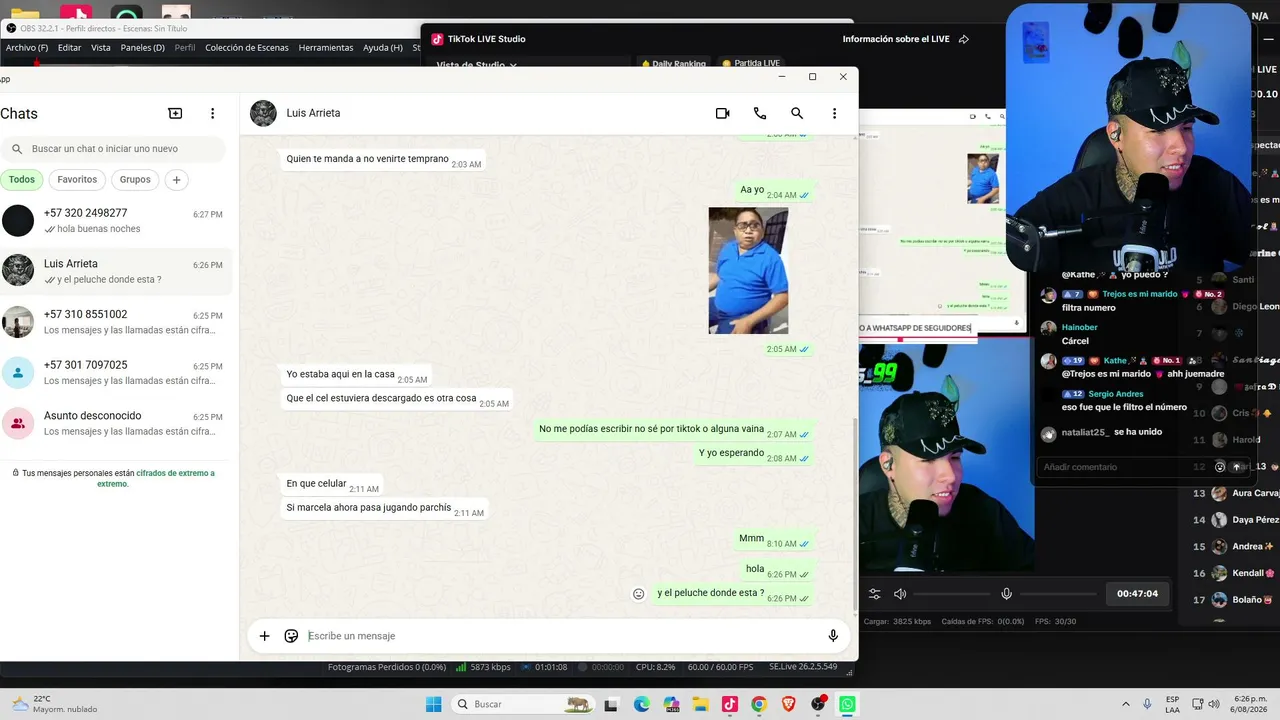Open the Chats list options menu
The image size is (1280, 720).
(212, 114)
